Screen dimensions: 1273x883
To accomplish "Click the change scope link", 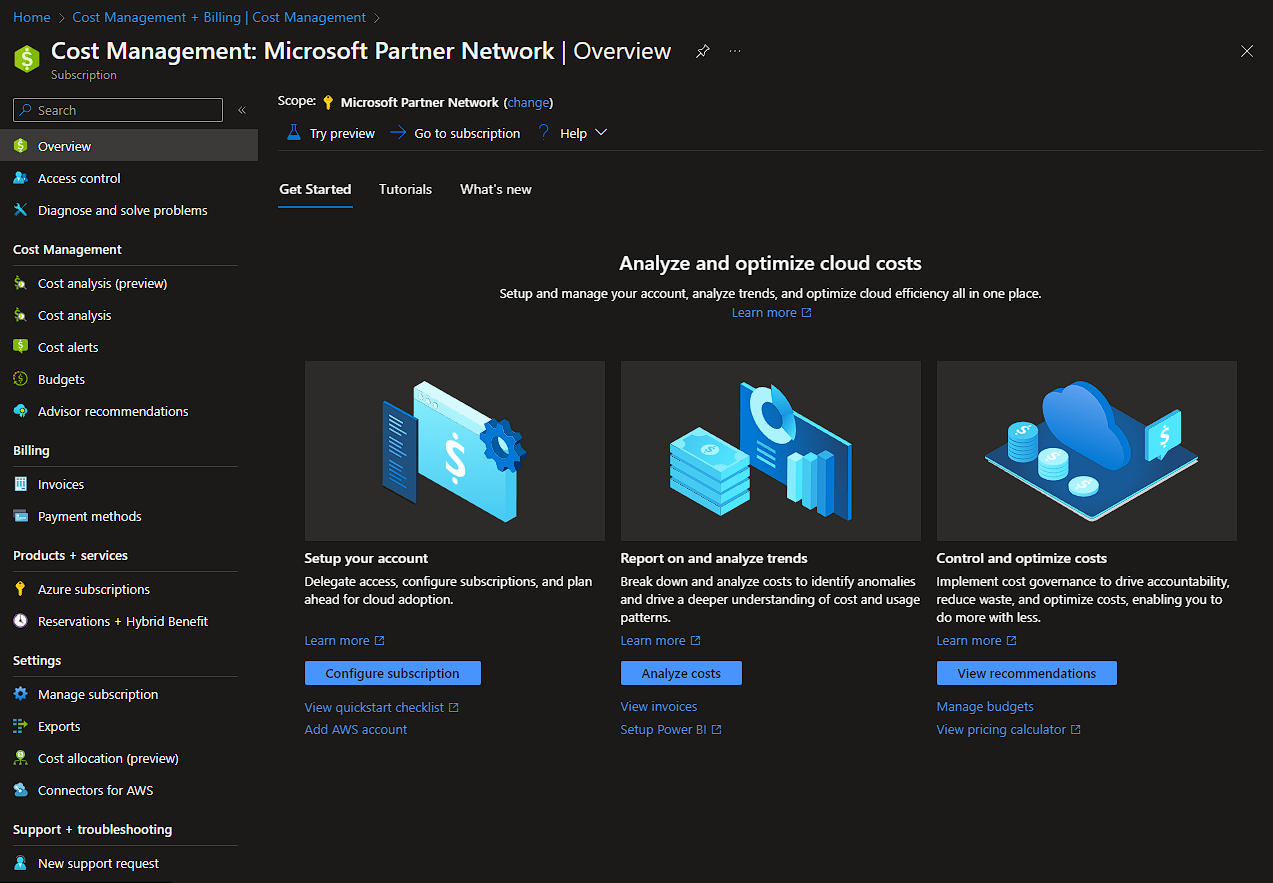I will pos(529,102).
